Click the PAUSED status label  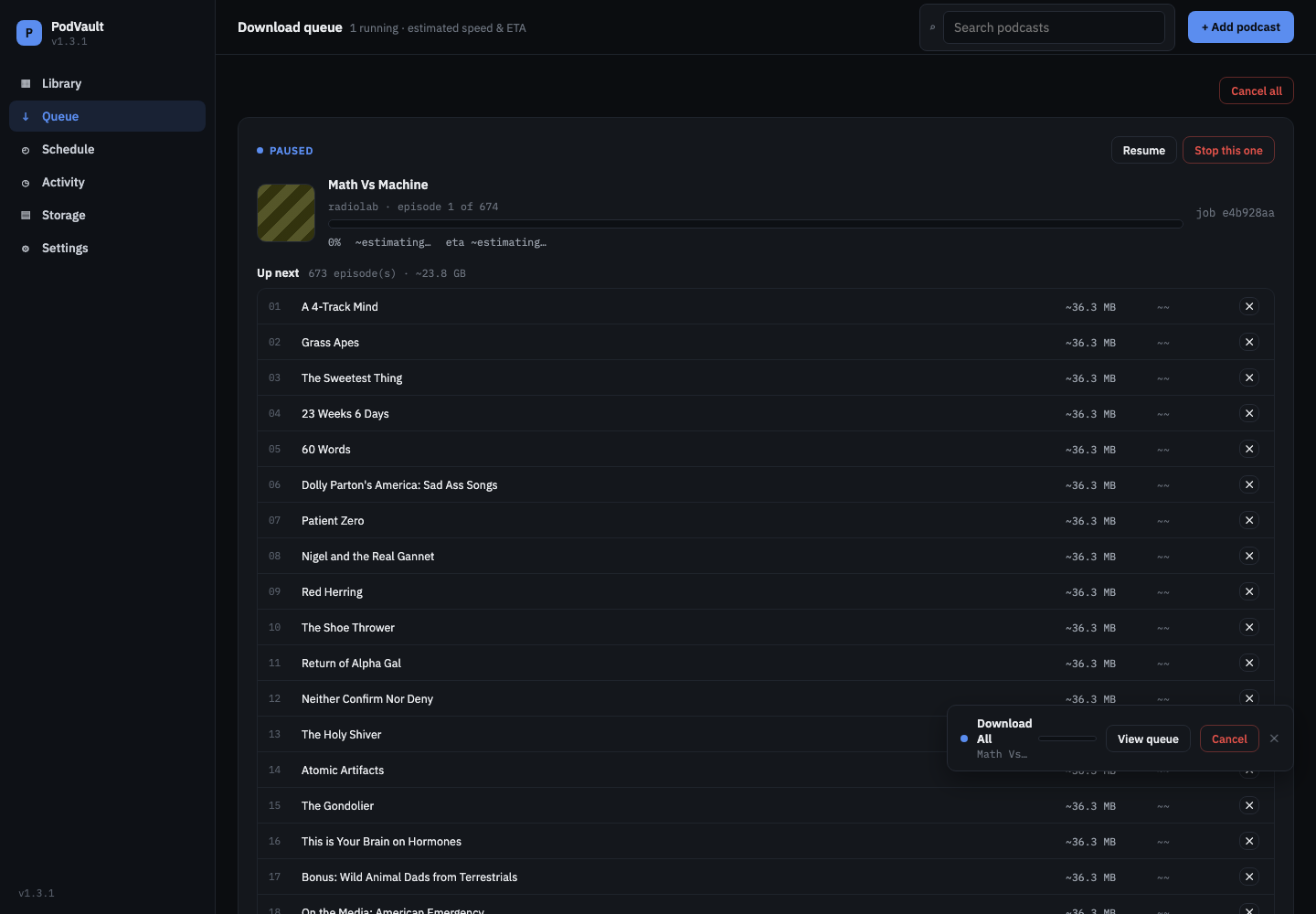pyautogui.click(x=292, y=151)
